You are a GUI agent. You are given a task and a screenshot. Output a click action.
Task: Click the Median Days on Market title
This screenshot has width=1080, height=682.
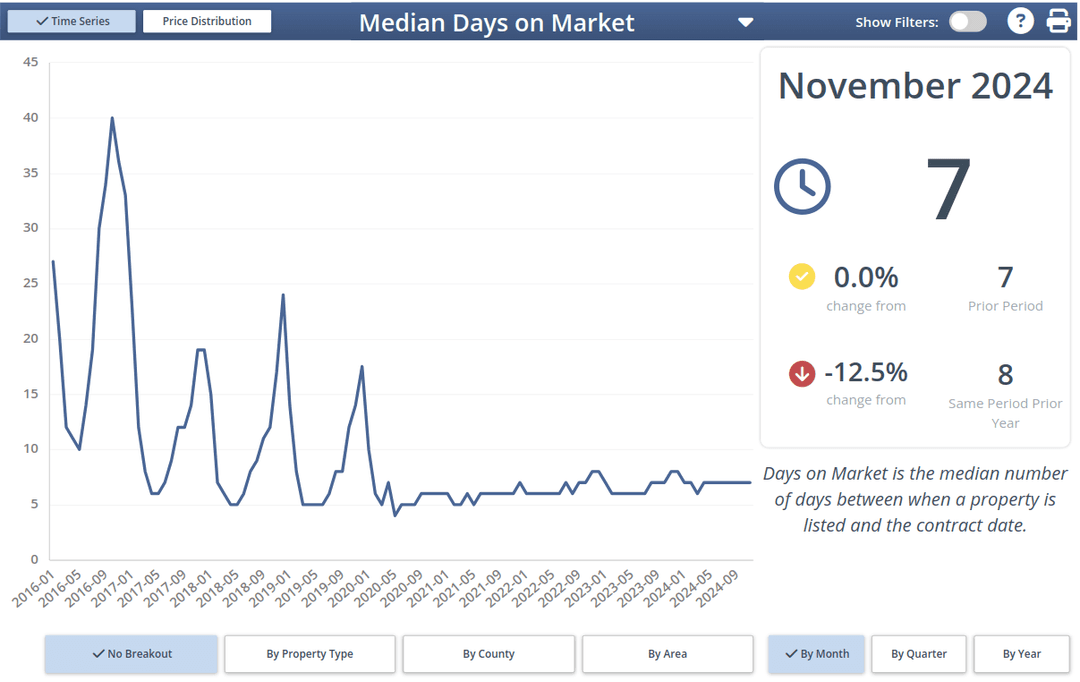(496, 22)
